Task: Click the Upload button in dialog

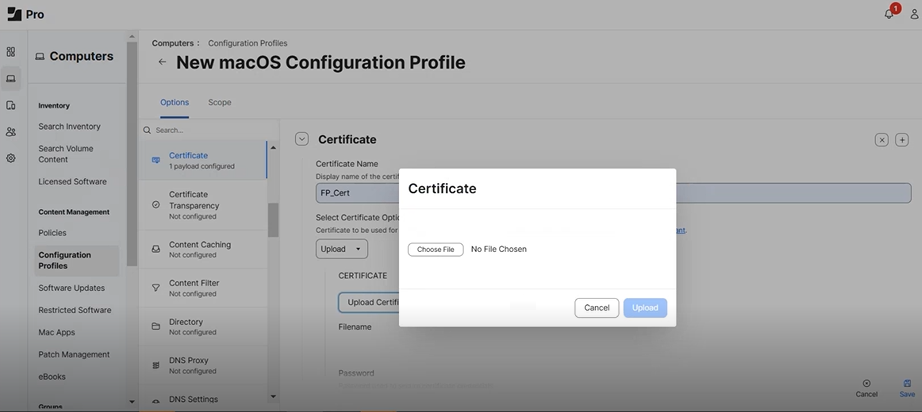Action: [x=645, y=308]
